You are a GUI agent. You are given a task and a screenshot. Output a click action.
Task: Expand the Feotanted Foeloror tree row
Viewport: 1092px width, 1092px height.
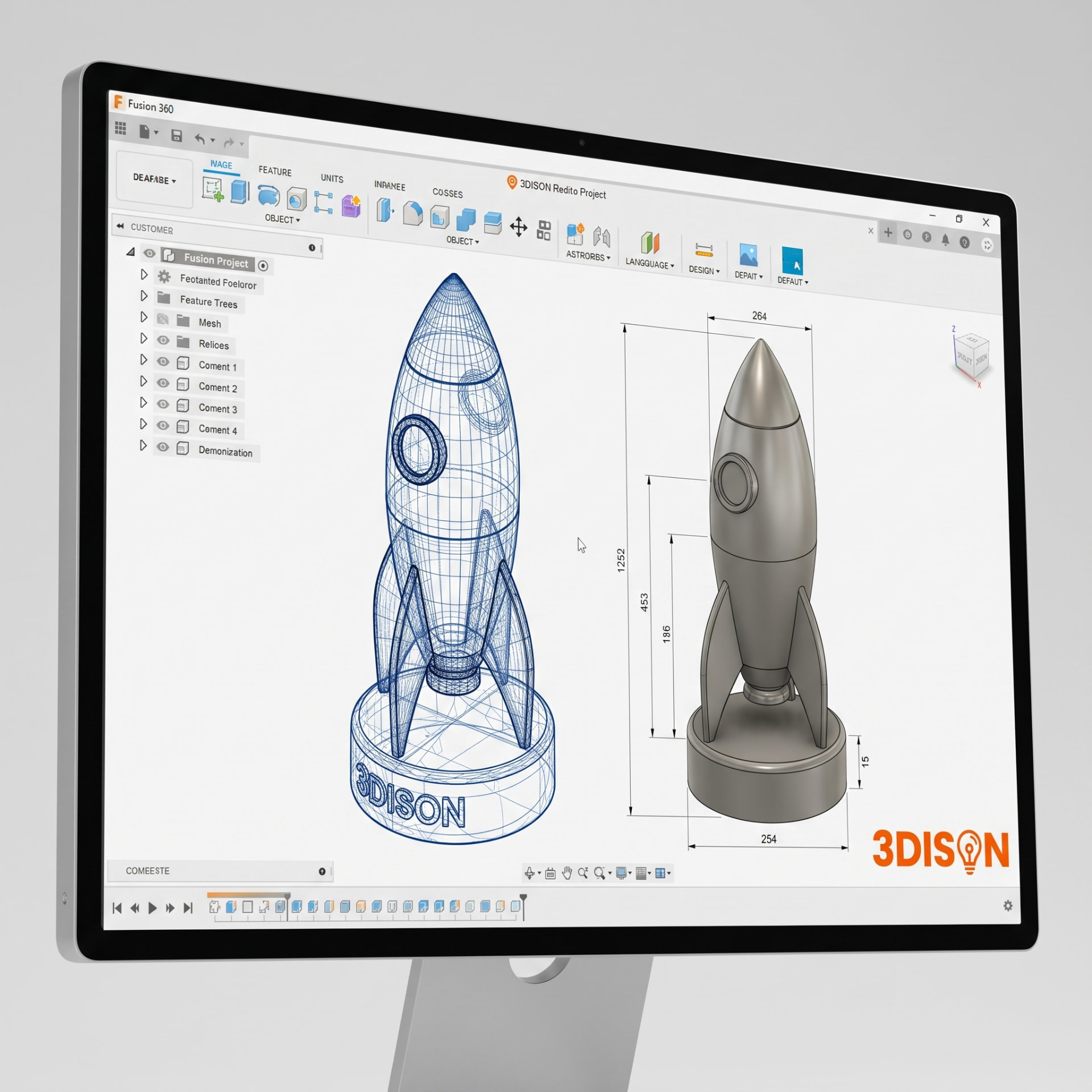144,275
